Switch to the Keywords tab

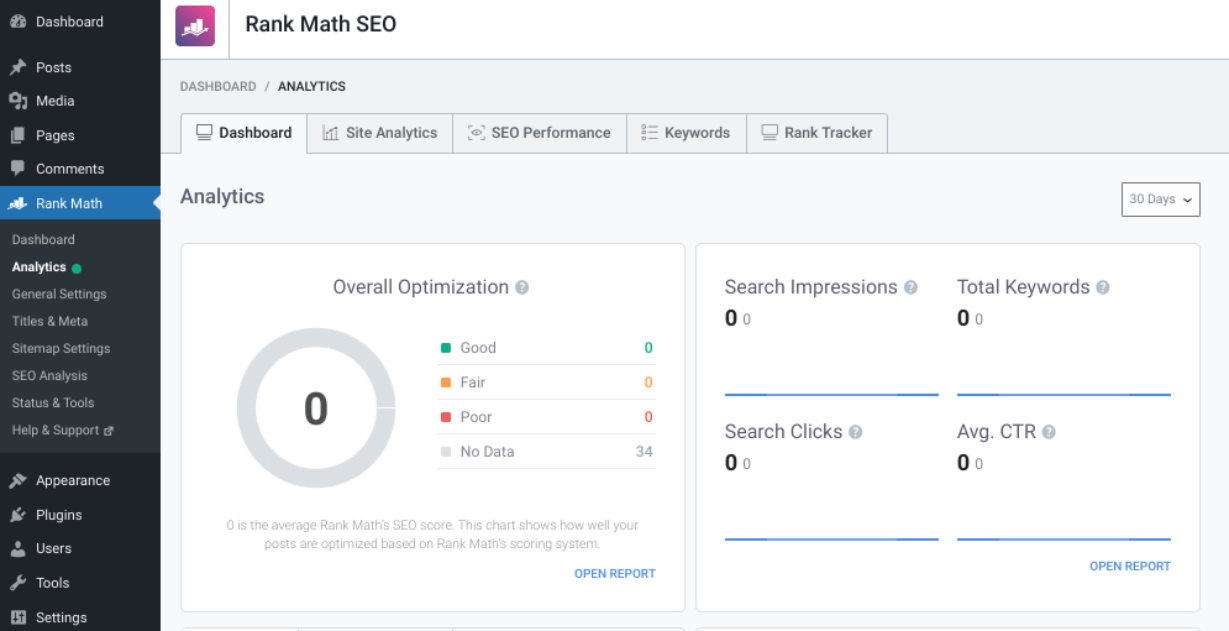686,133
